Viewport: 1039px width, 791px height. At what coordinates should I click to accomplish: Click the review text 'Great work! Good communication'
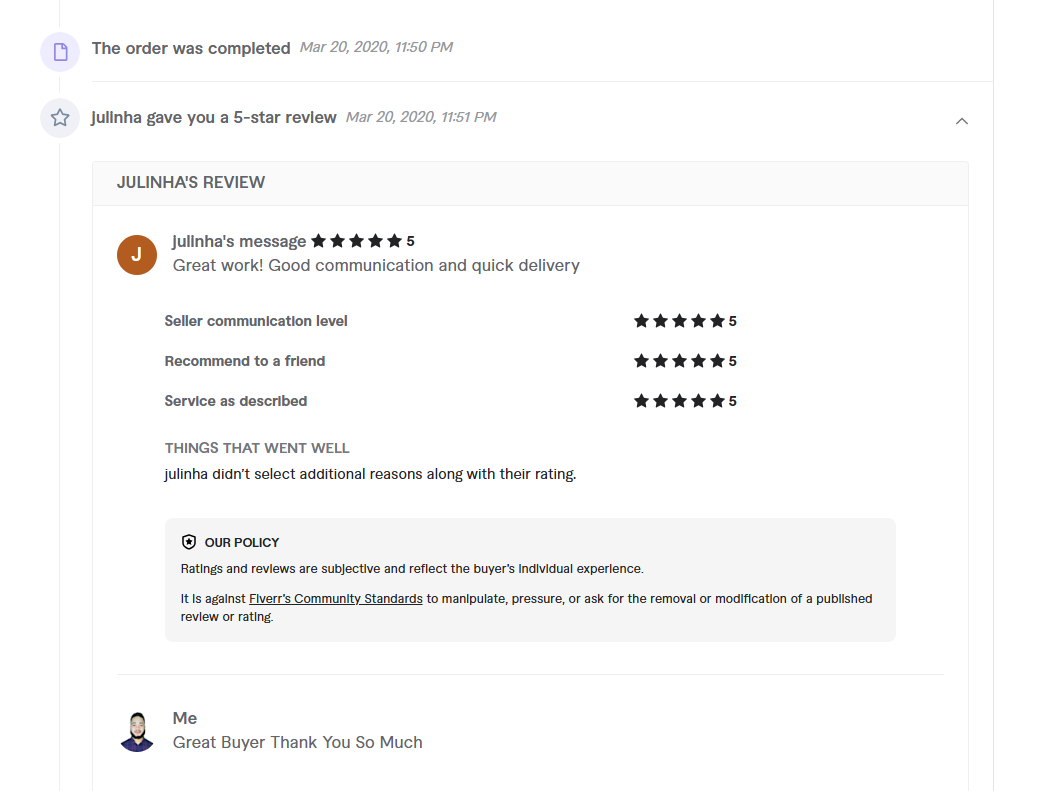[x=376, y=265]
